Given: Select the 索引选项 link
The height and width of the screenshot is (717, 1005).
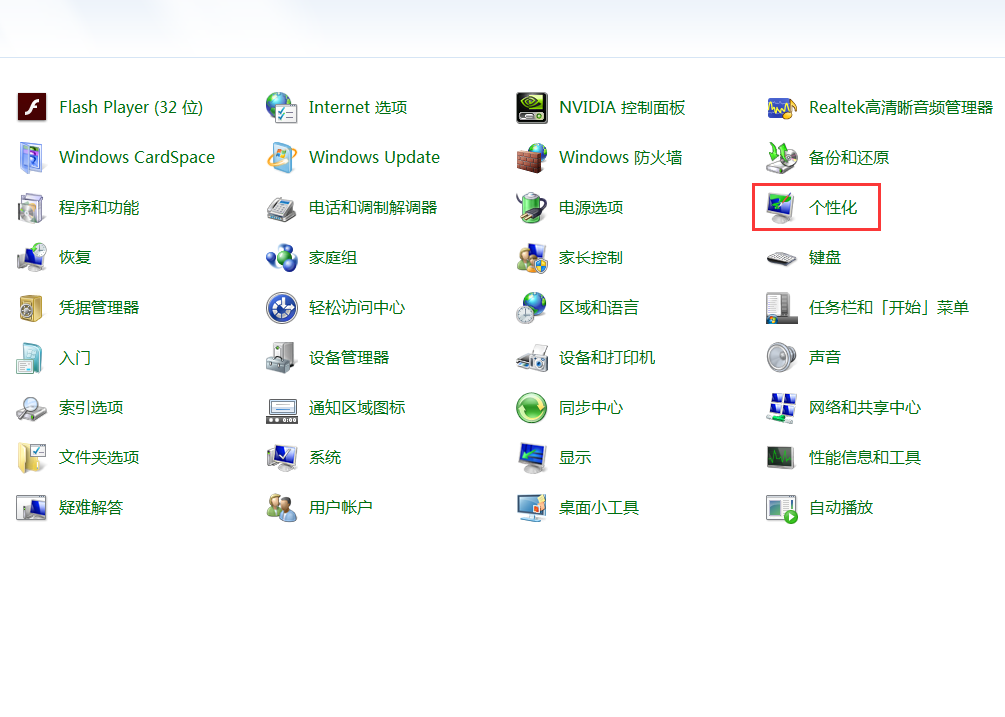Looking at the screenshot, I should point(91,408).
